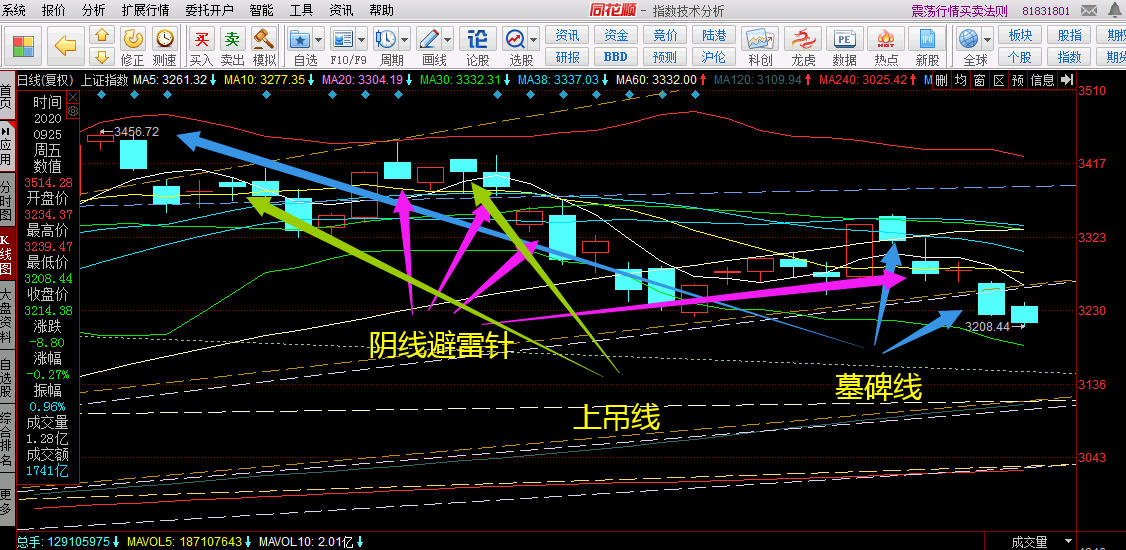Click the 龙虎 dragon icon
The width and height of the screenshot is (1126, 550).
coord(803,41)
